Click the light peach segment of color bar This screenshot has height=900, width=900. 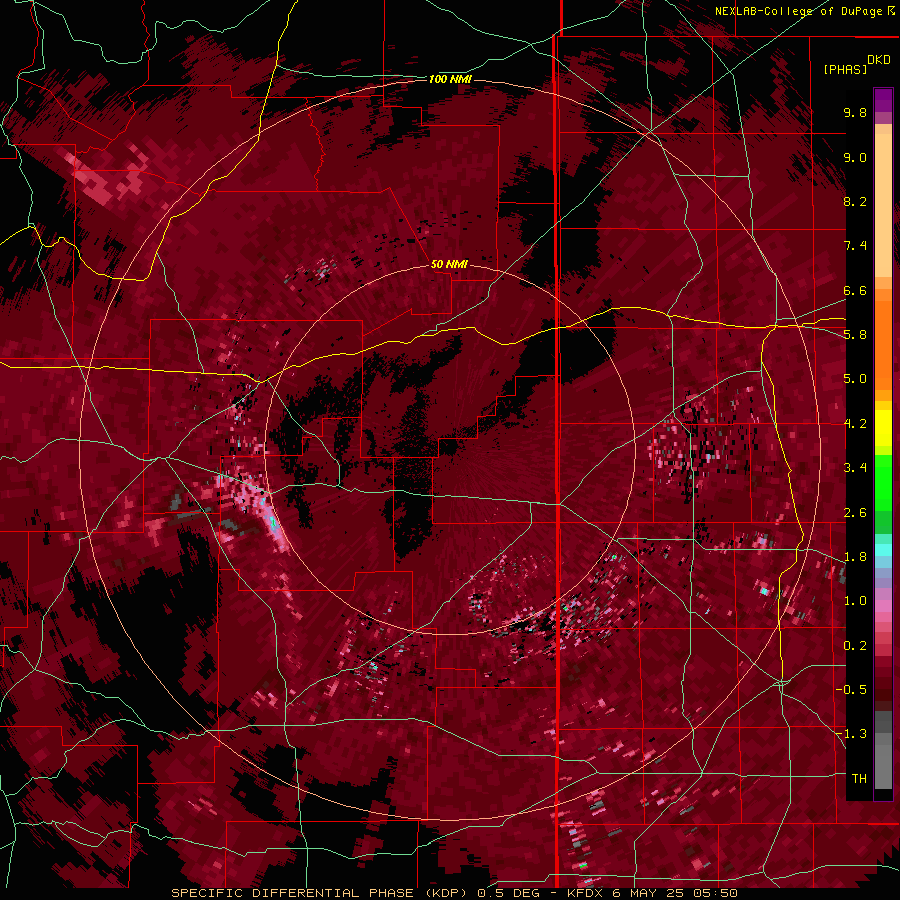883,207
